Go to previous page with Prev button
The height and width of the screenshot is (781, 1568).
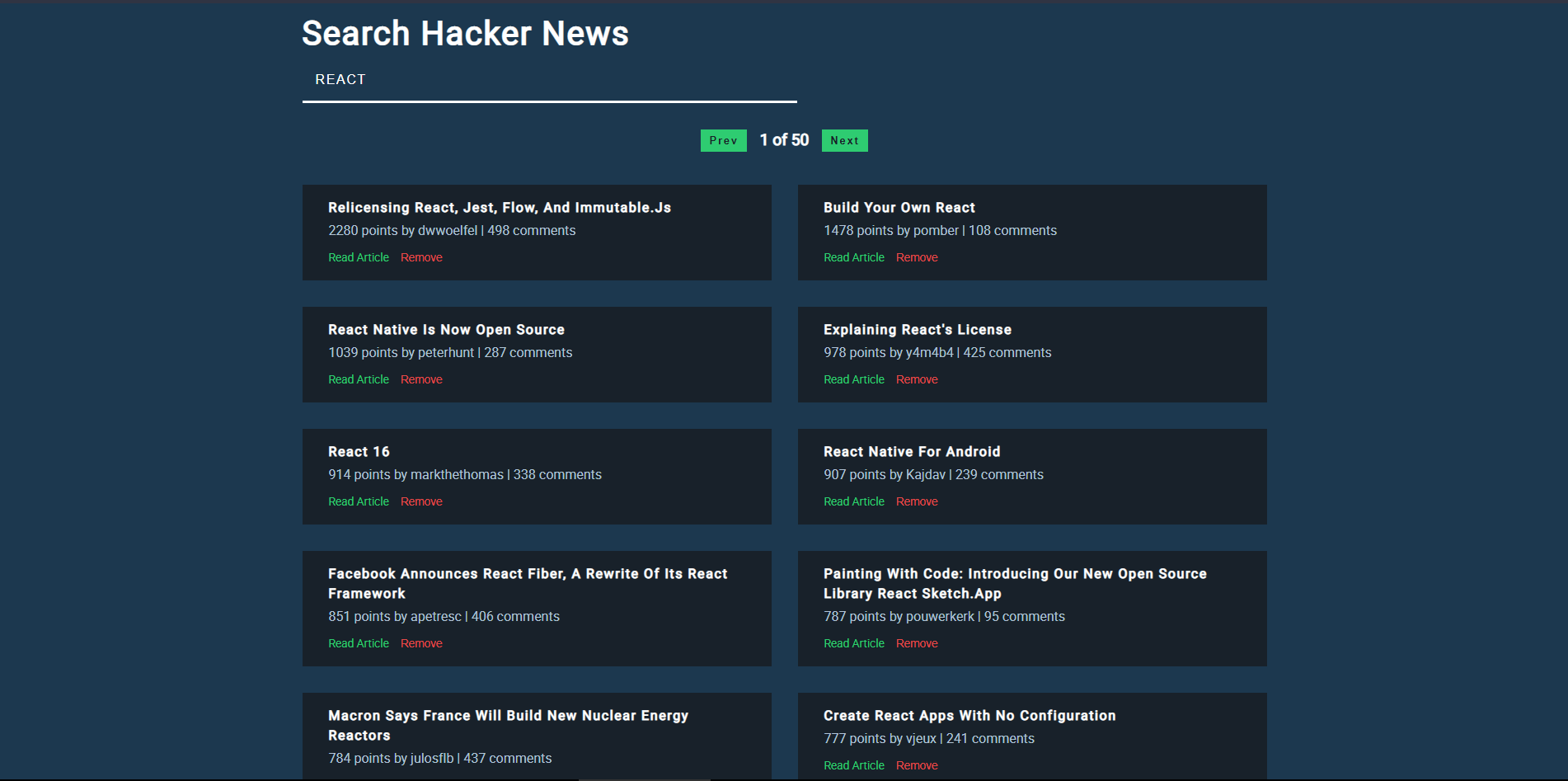click(x=724, y=140)
